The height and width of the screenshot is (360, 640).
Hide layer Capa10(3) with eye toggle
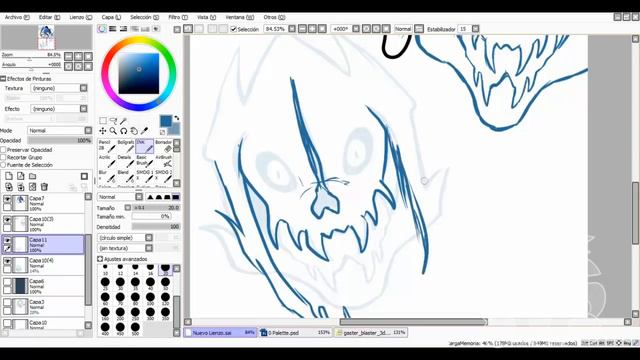coord(7,220)
